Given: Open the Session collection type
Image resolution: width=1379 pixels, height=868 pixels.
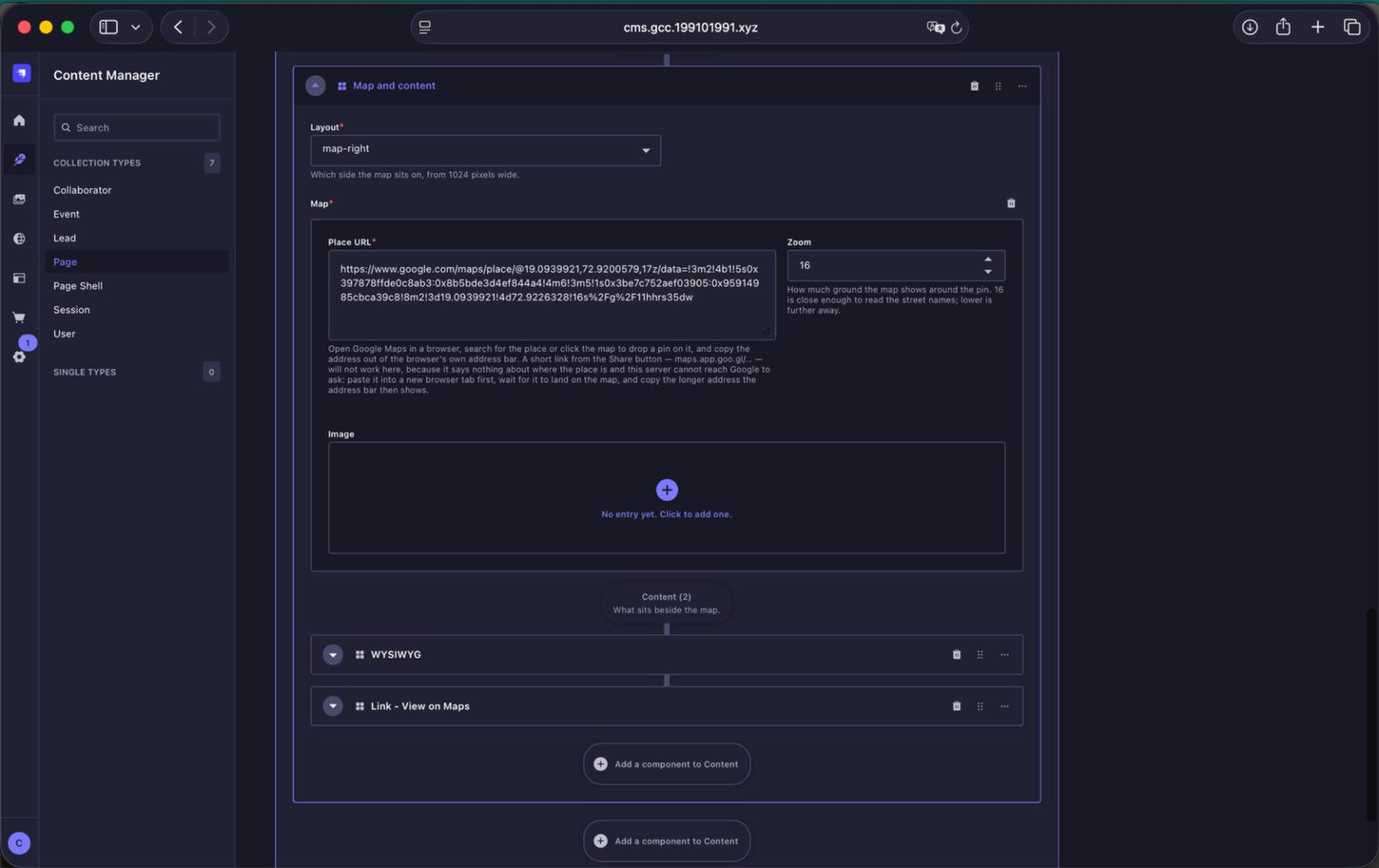Looking at the screenshot, I should [71, 310].
